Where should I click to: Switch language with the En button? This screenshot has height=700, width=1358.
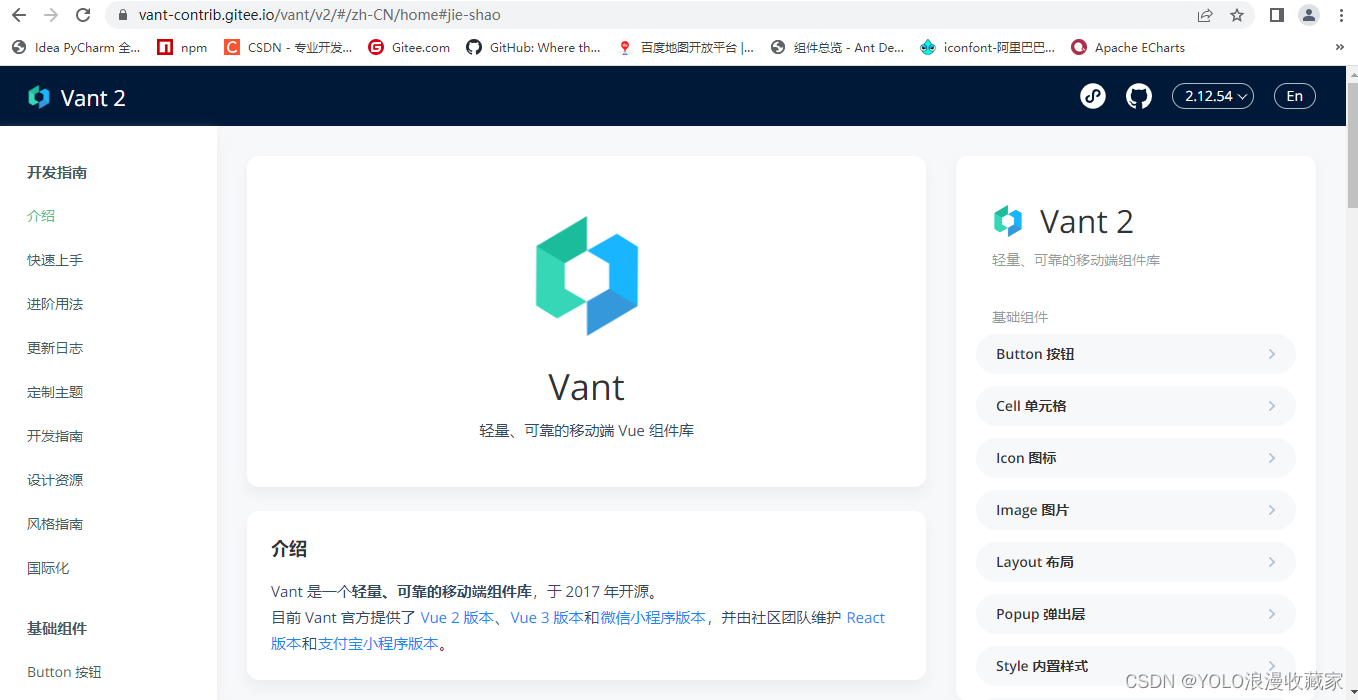[1295, 96]
